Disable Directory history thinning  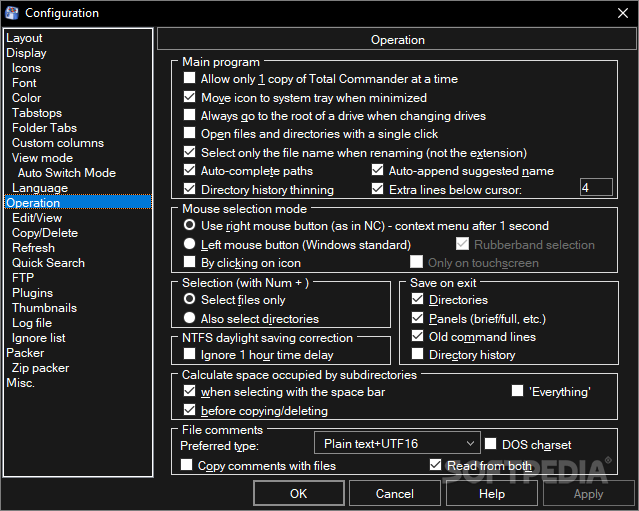click(189, 189)
